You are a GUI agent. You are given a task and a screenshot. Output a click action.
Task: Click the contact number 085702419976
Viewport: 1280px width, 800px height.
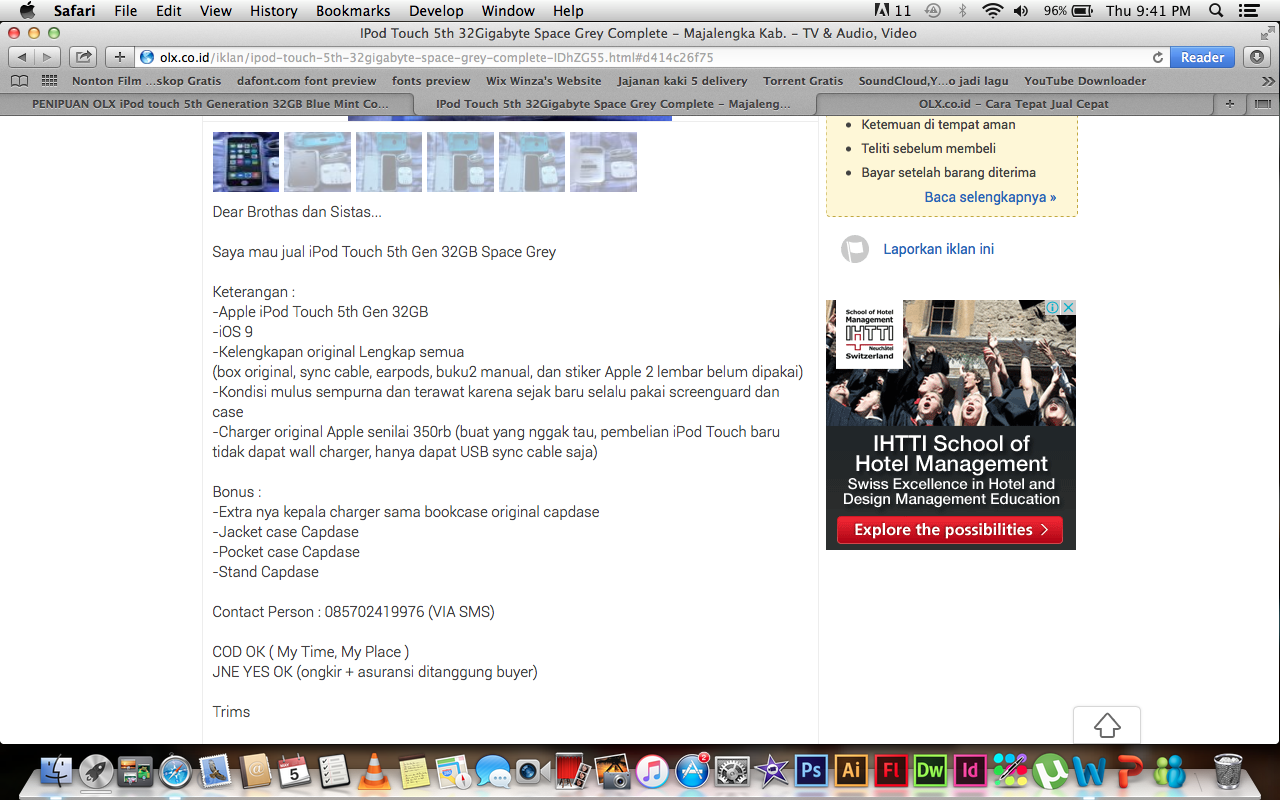(375, 612)
